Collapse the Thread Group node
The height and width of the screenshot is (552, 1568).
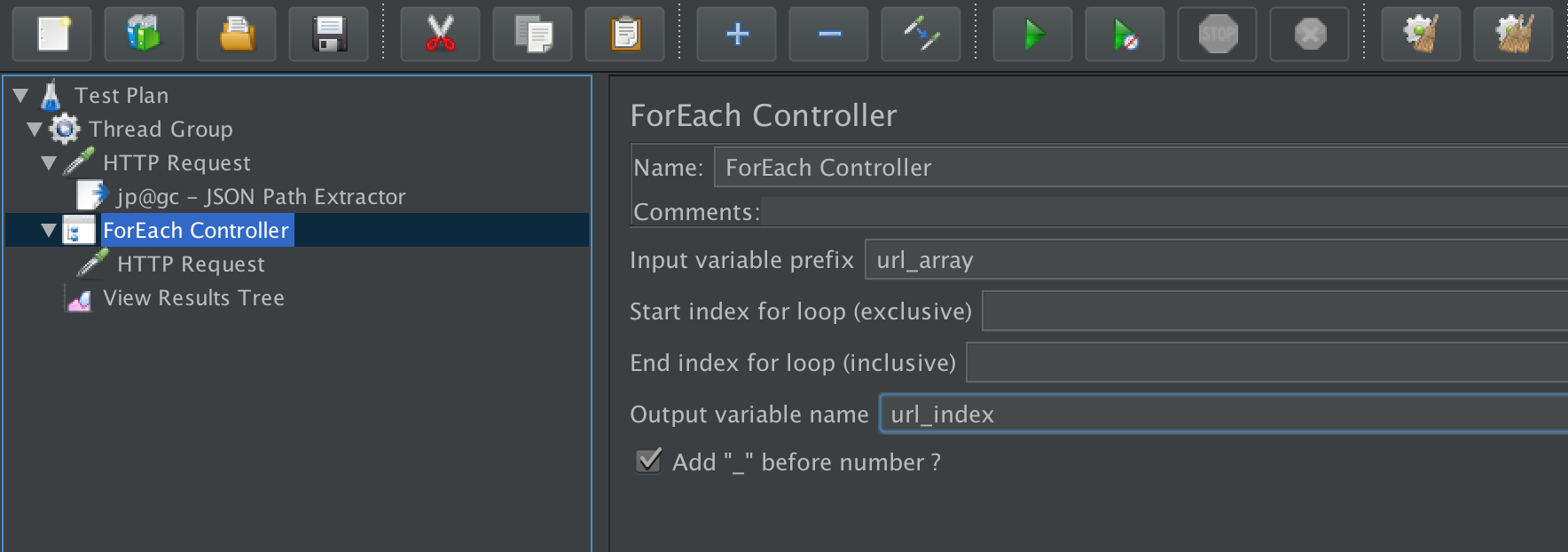(35, 129)
